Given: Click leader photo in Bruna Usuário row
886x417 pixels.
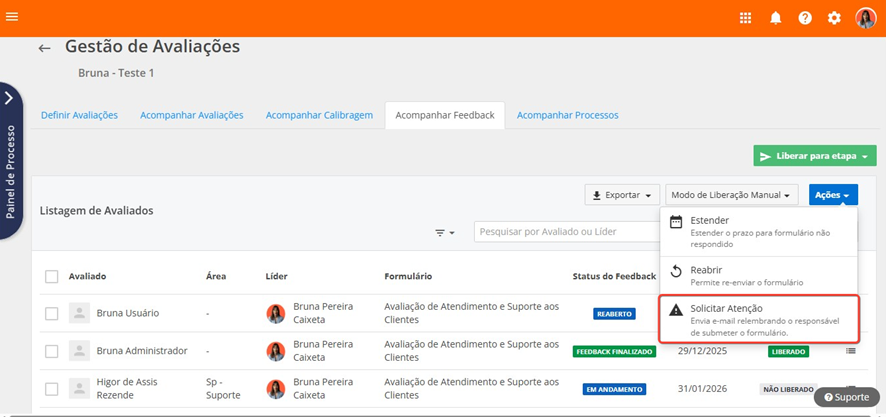Looking at the screenshot, I should tap(276, 314).
